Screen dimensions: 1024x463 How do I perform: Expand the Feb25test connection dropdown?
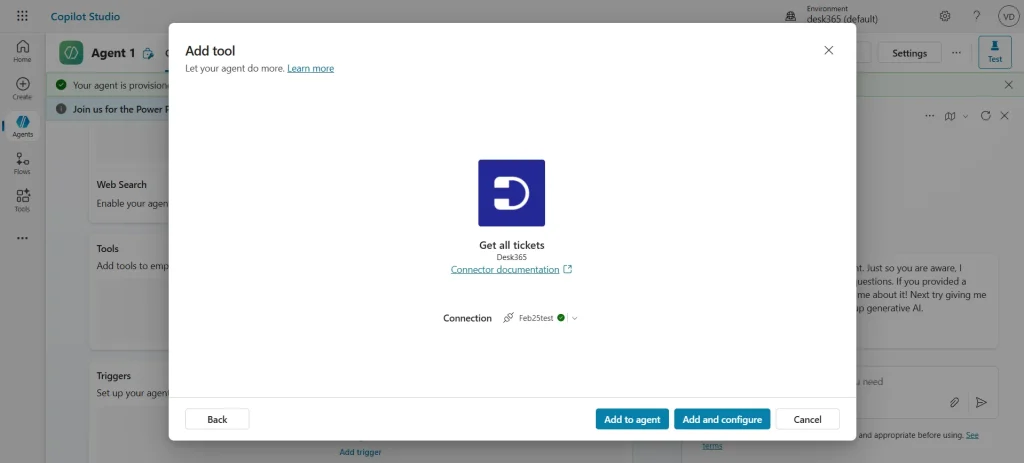pos(574,318)
